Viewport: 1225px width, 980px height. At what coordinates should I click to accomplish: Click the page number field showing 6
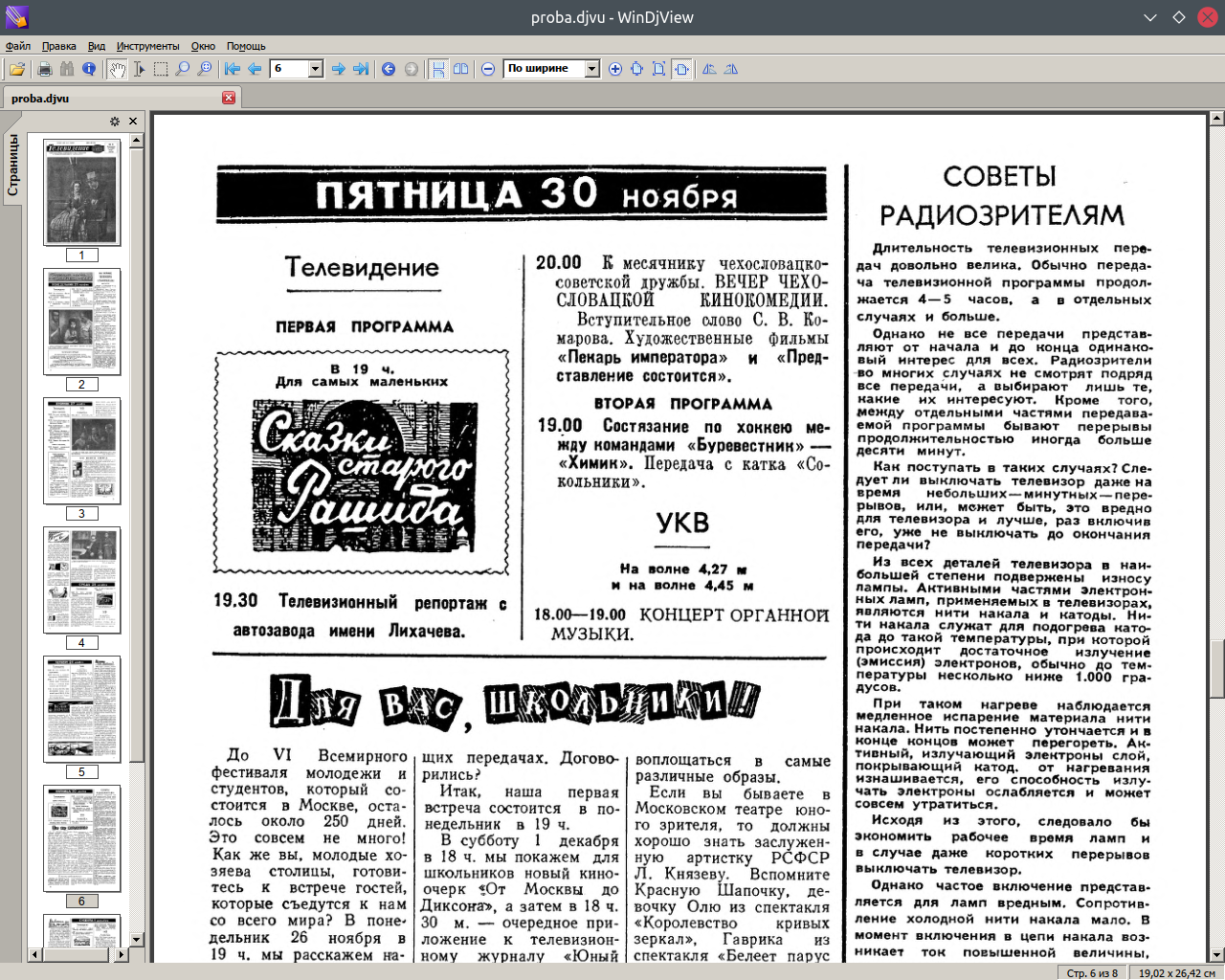(x=290, y=69)
